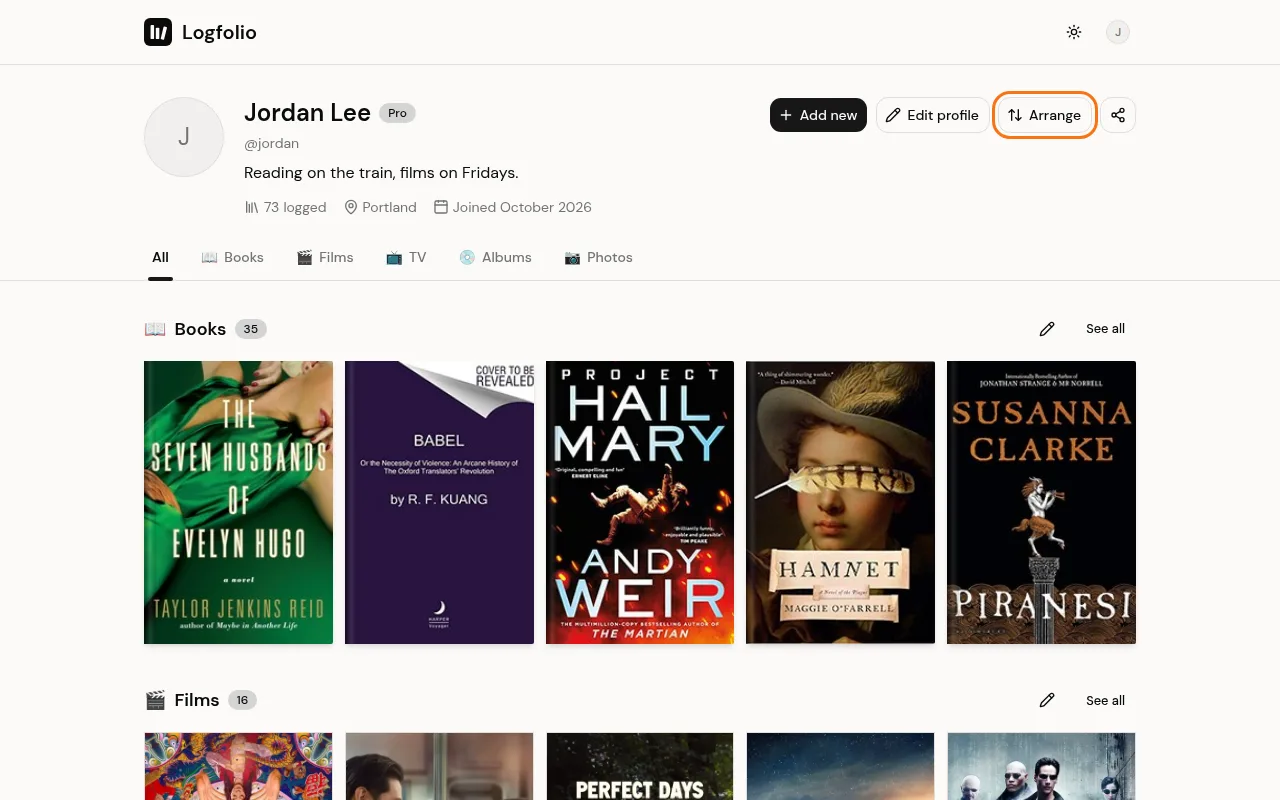This screenshot has width=1280, height=800.
Task: Click Jordan Lee's large profile avatar
Action: coord(184,137)
